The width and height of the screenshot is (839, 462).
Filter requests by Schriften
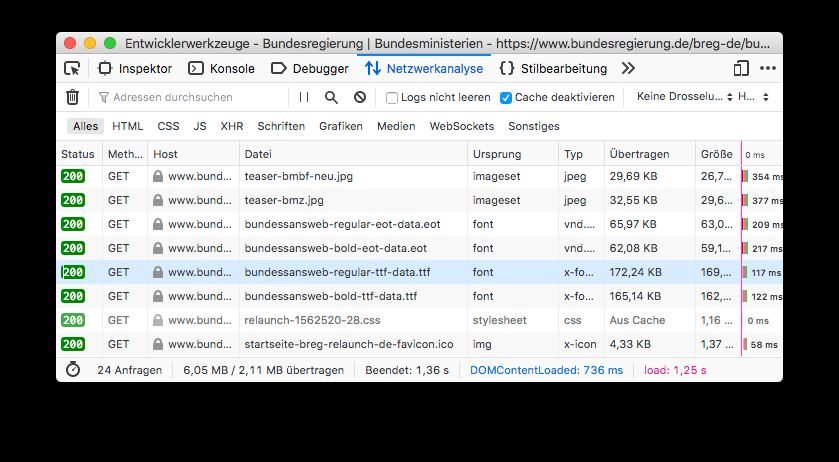click(x=281, y=126)
